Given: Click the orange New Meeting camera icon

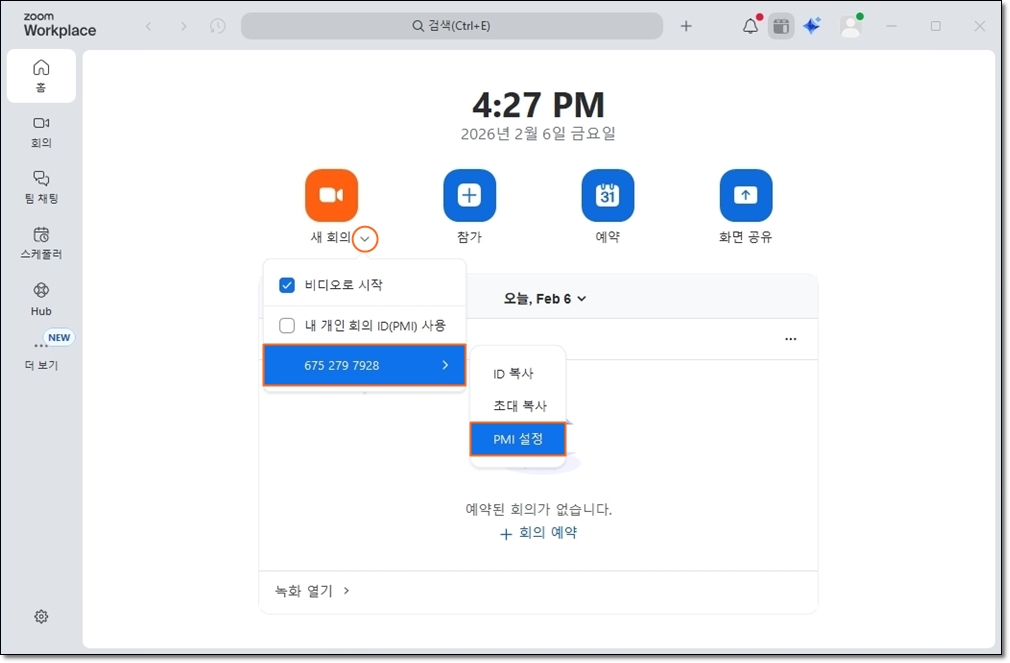Looking at the screenshot, I should click(331, 195).
